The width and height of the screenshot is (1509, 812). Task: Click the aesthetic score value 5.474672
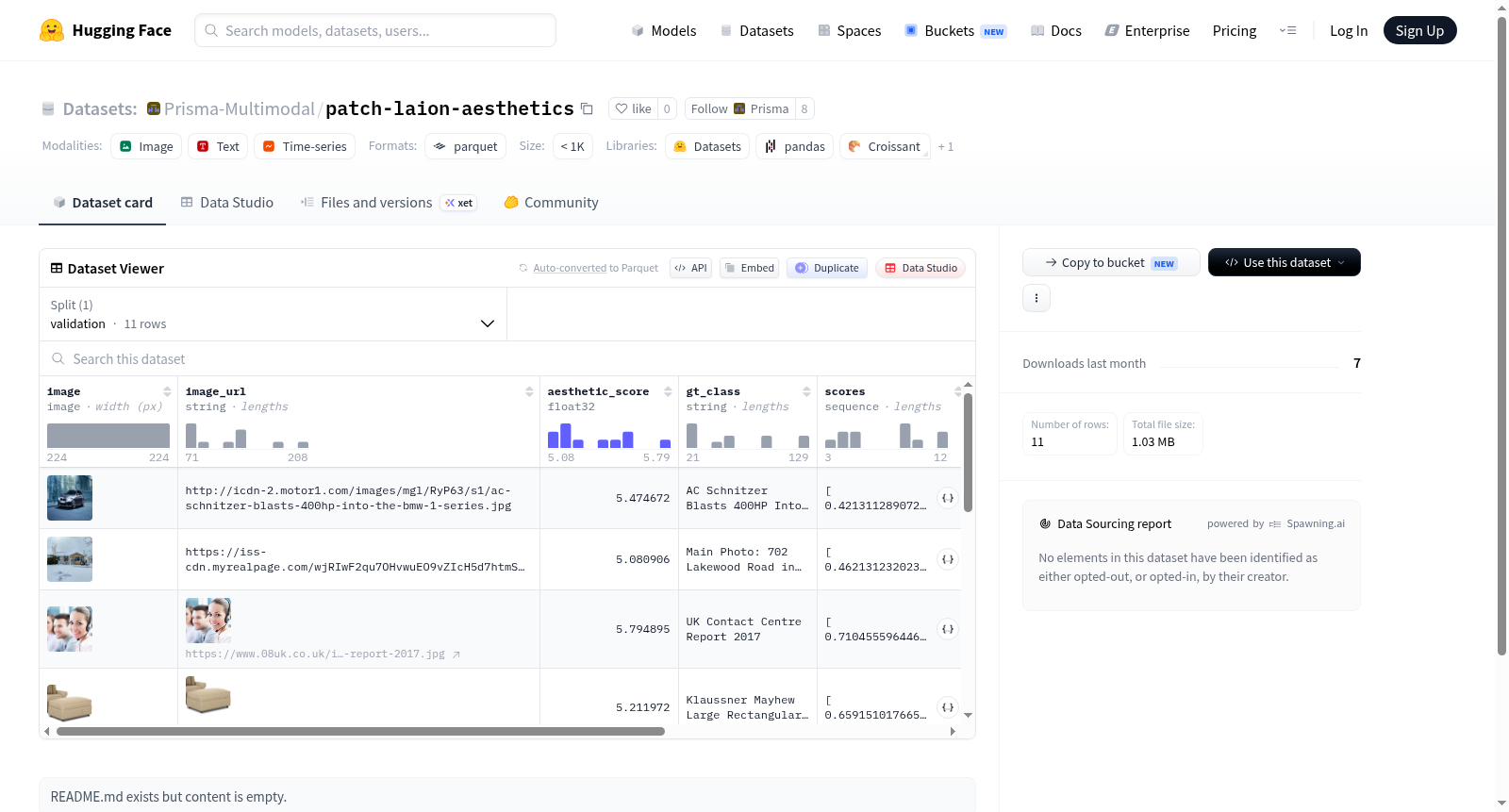pyautogui.click(x=642, y=498)
